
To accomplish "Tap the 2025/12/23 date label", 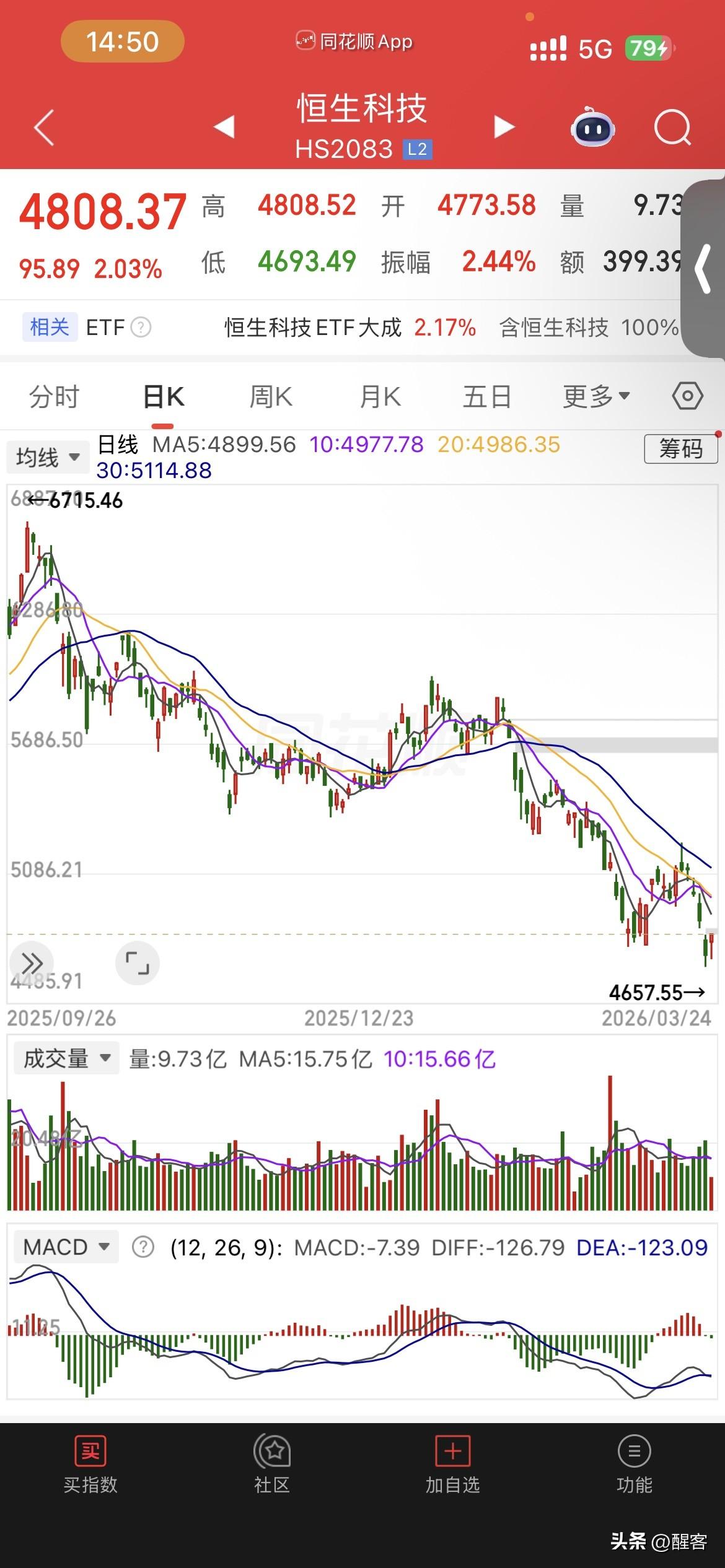I will [359, 1018].
